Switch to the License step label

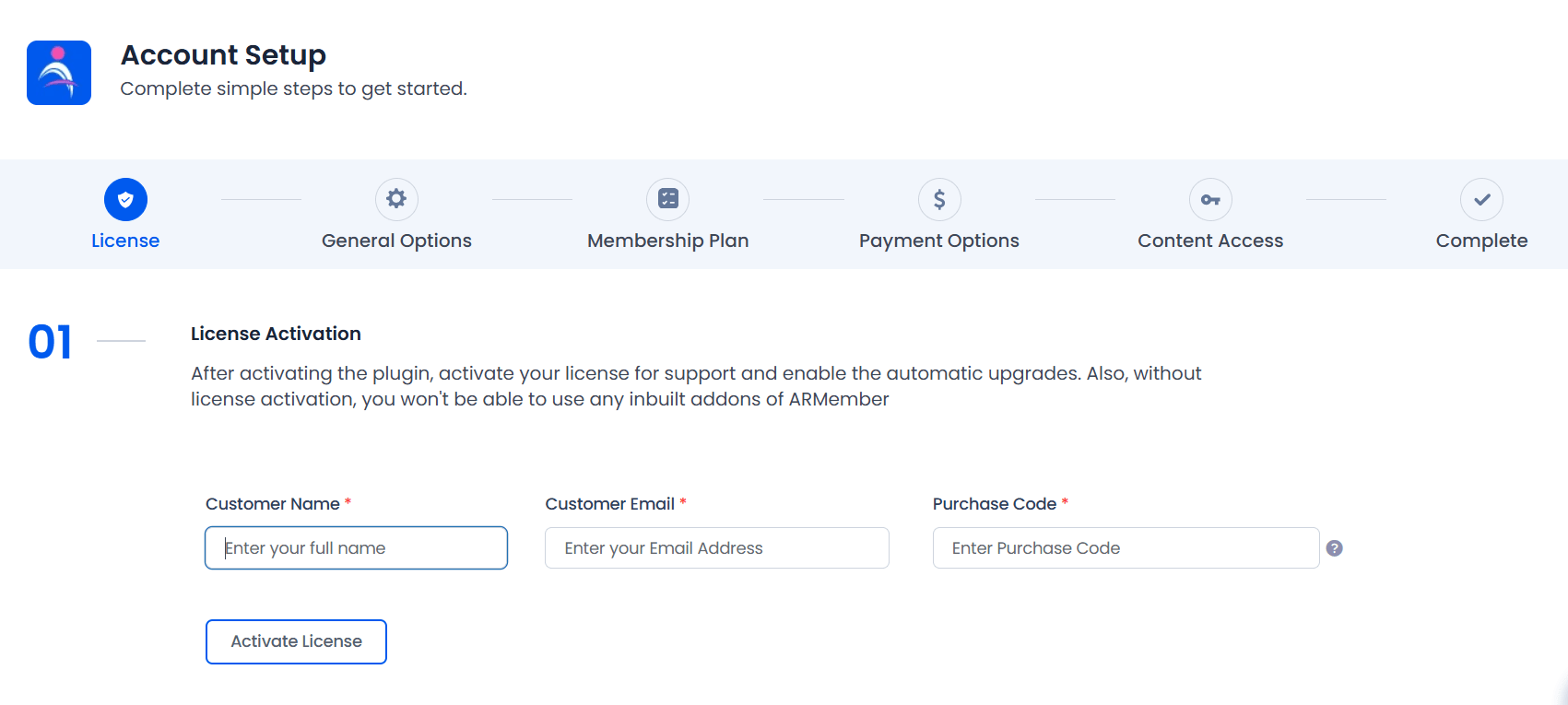(x=125, y=241)
